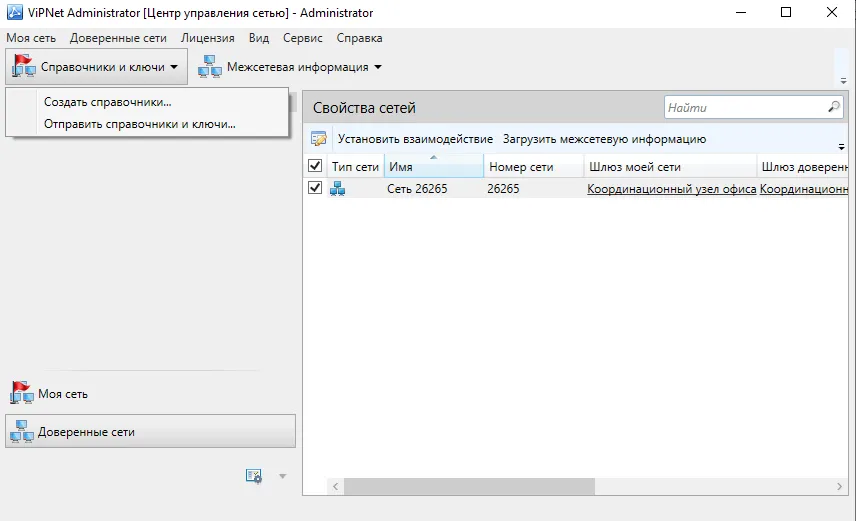The width and height of the screenshot is (856, 521).
Task: Click the Справочники и ключи flag icon
Action: (x=24, y=66)
